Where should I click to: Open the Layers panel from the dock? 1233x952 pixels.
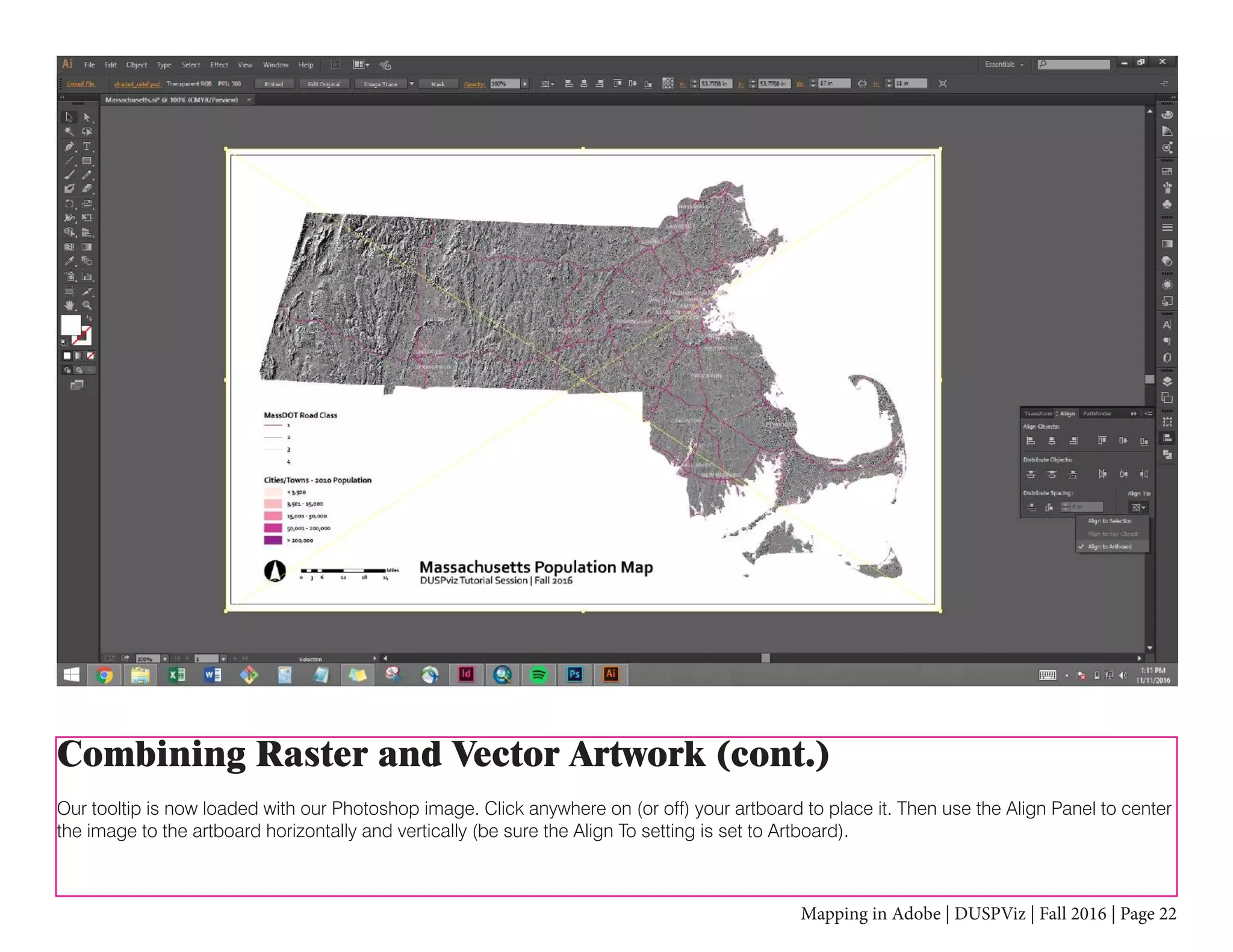click(1167, 382)
